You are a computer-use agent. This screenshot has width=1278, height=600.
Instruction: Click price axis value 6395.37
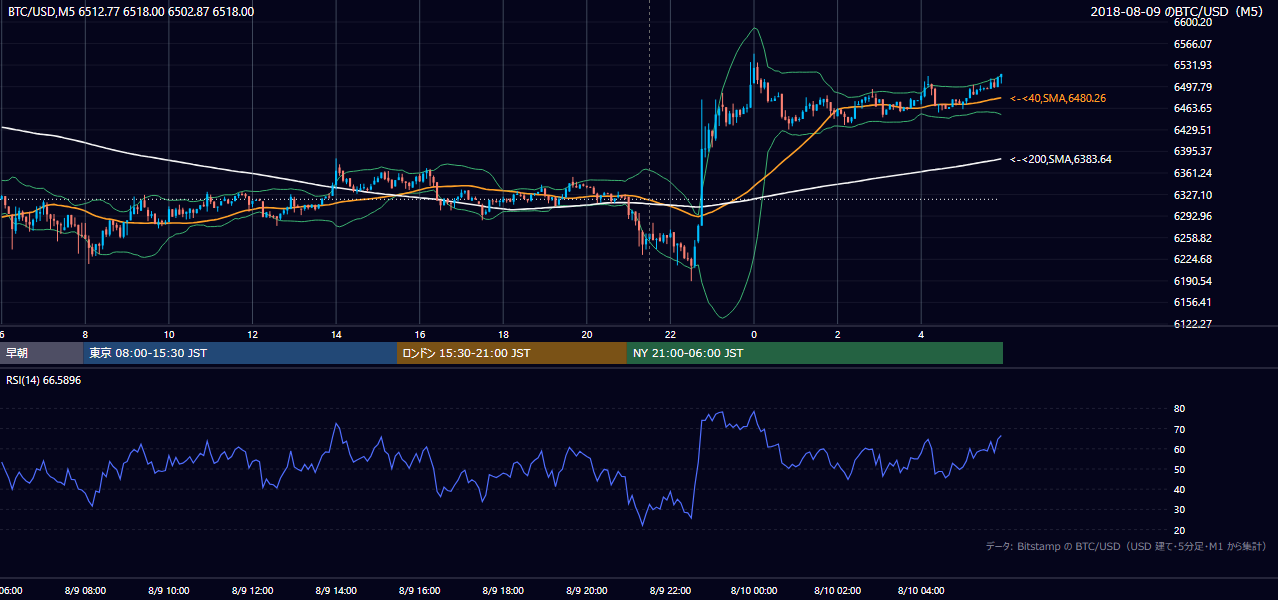1193,151
